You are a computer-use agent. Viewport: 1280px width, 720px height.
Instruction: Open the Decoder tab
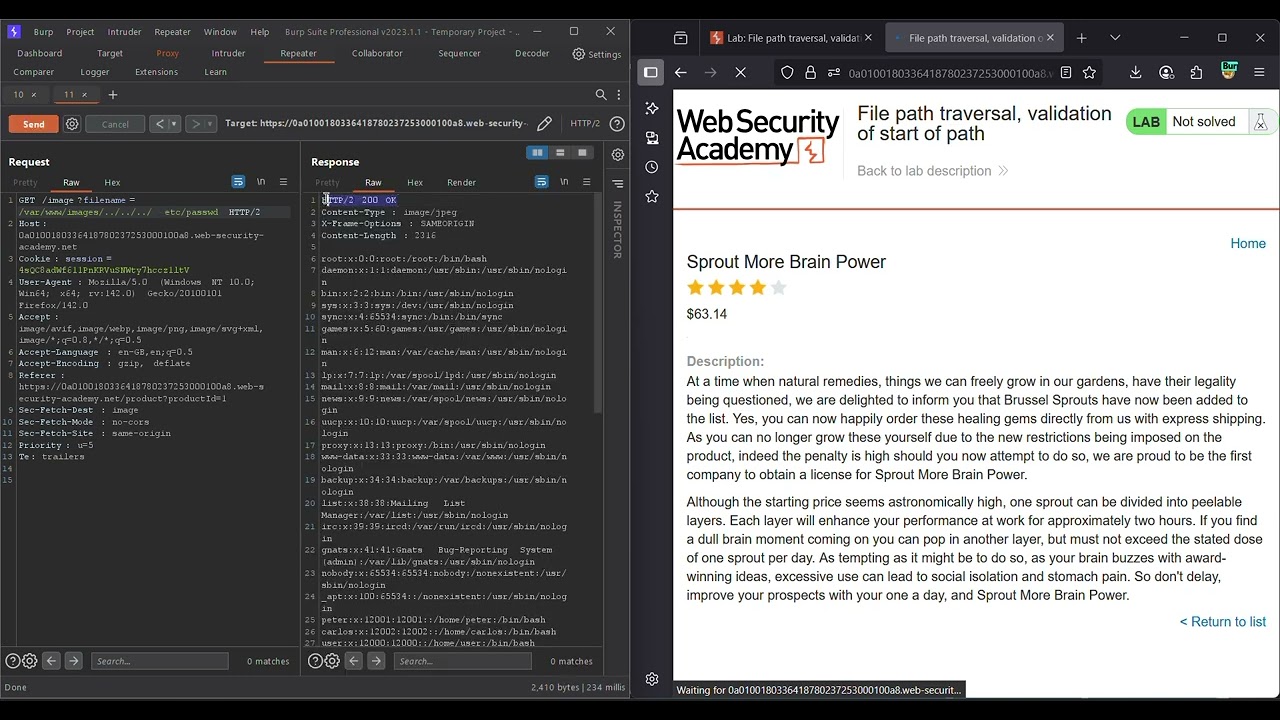click(x=532, y=53)
